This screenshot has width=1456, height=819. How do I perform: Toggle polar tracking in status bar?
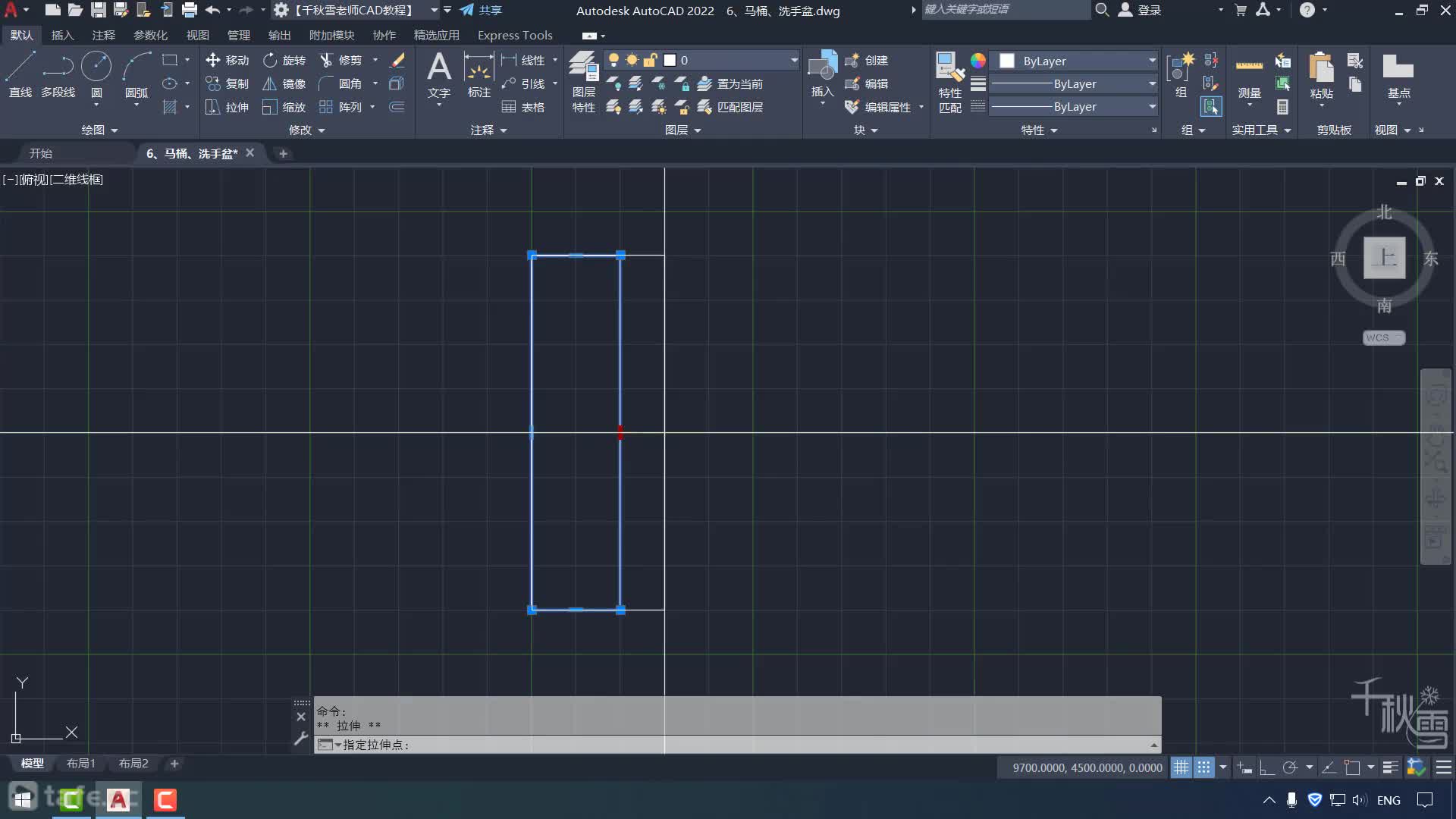coord(1290,767)
